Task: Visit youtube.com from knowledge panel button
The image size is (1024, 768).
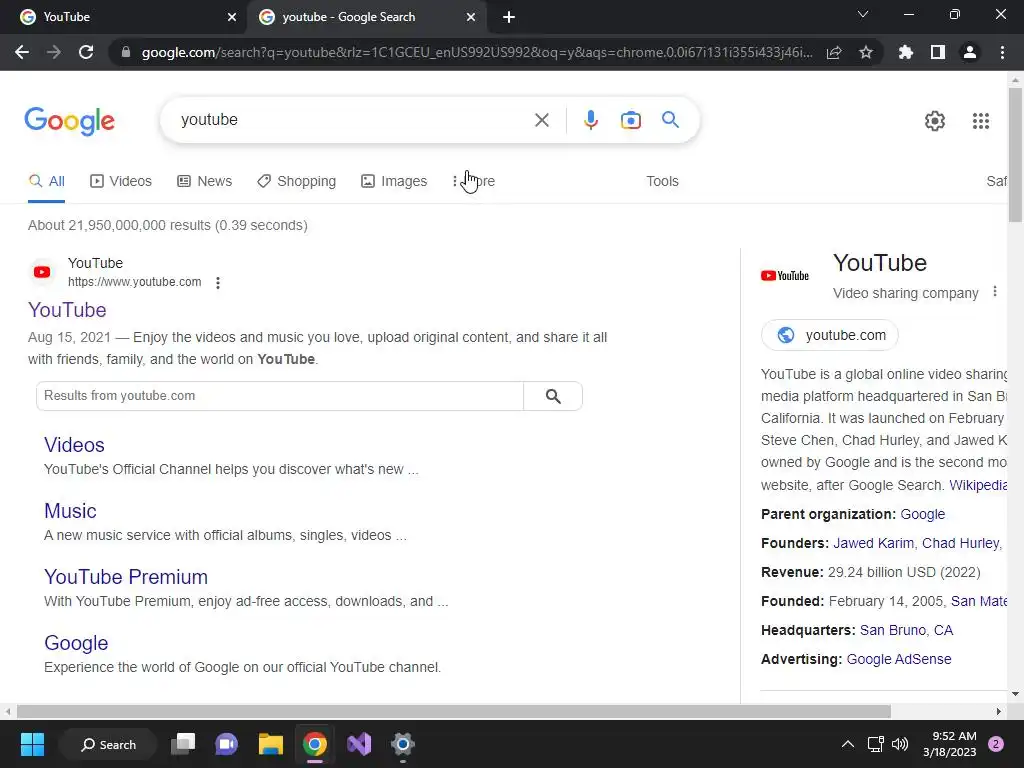Action: tap(829, 335)
